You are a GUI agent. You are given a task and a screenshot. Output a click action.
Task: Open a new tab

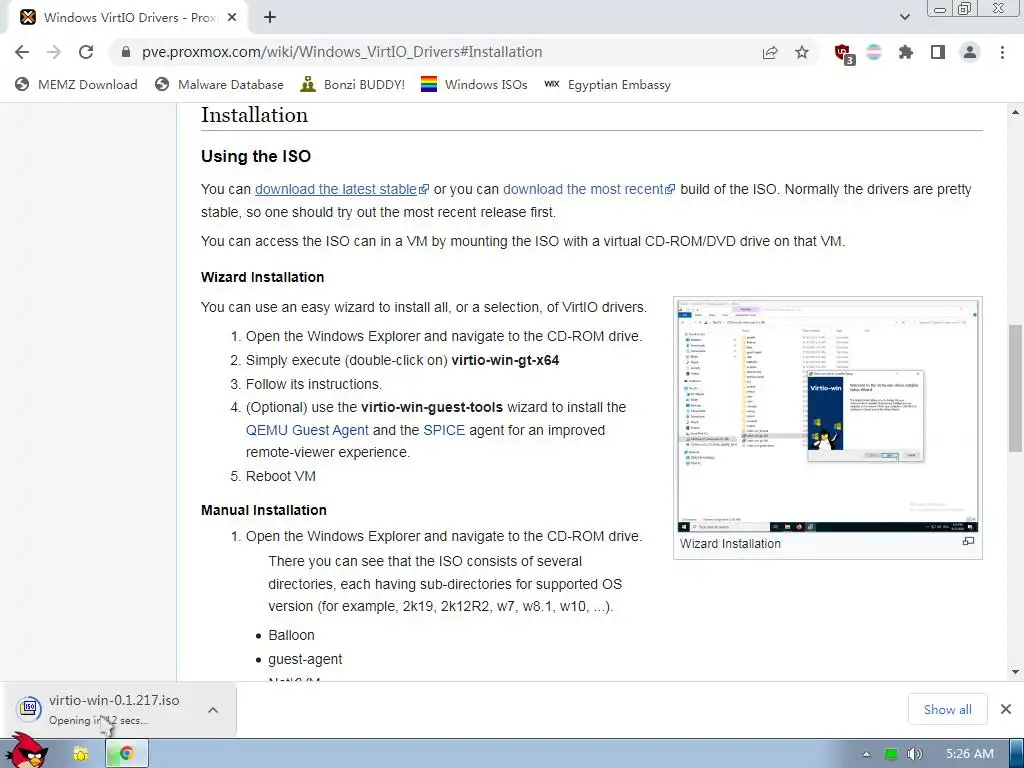coord(270,18)
